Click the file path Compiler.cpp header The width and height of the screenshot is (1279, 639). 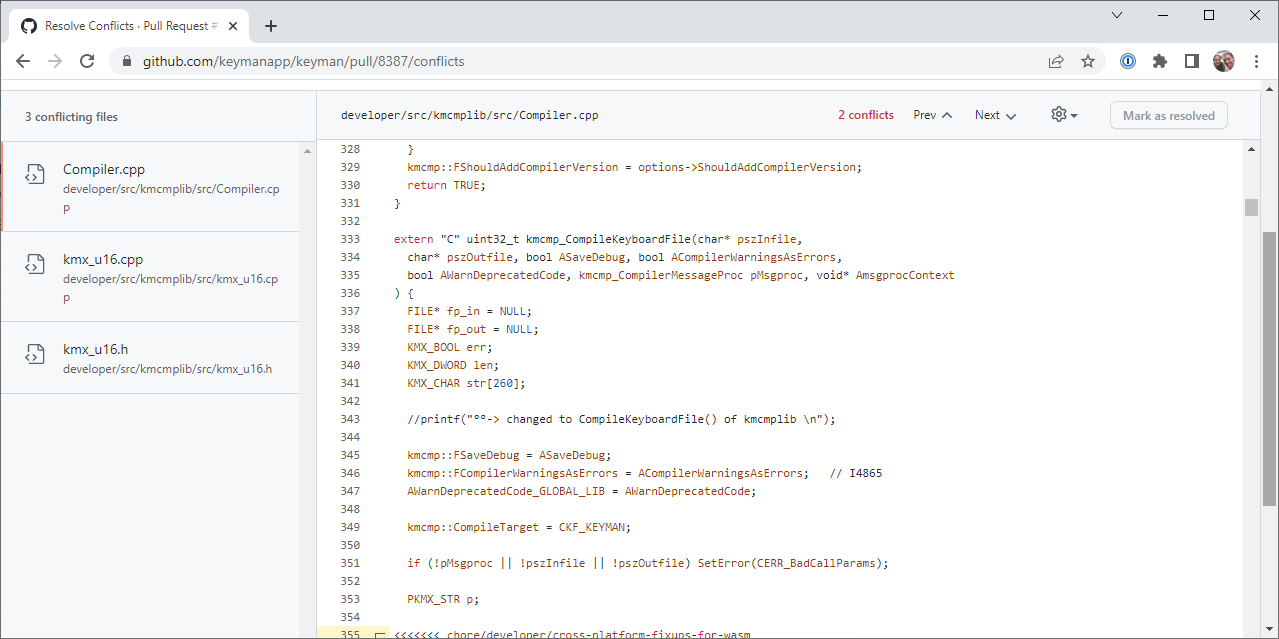click(x=470, y=115)
